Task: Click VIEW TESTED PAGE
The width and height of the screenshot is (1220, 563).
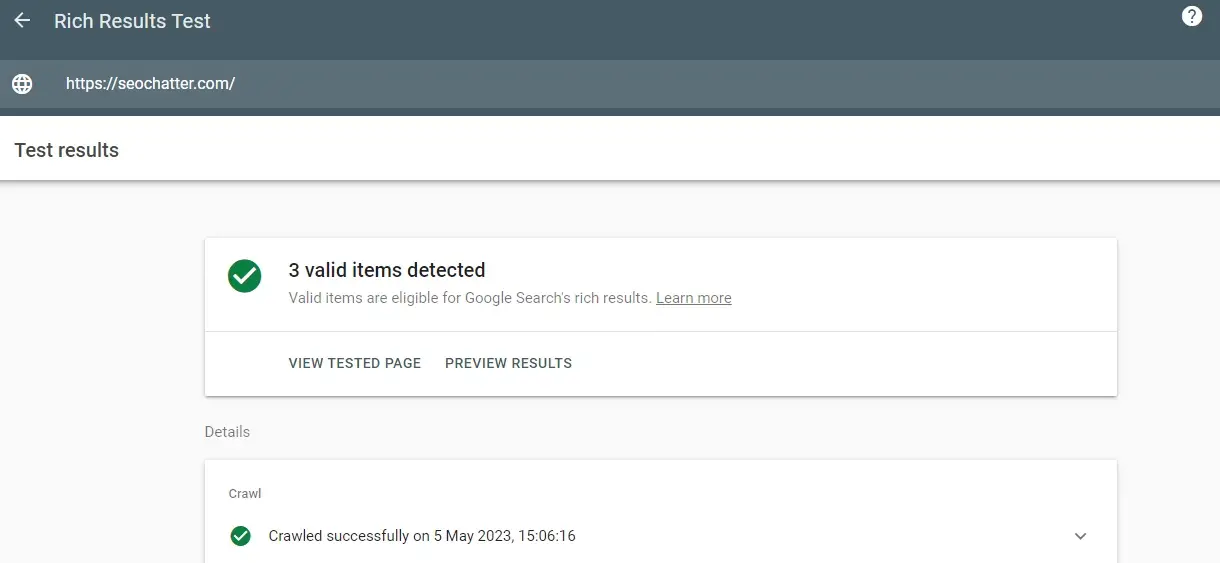Action: (355, 363)
